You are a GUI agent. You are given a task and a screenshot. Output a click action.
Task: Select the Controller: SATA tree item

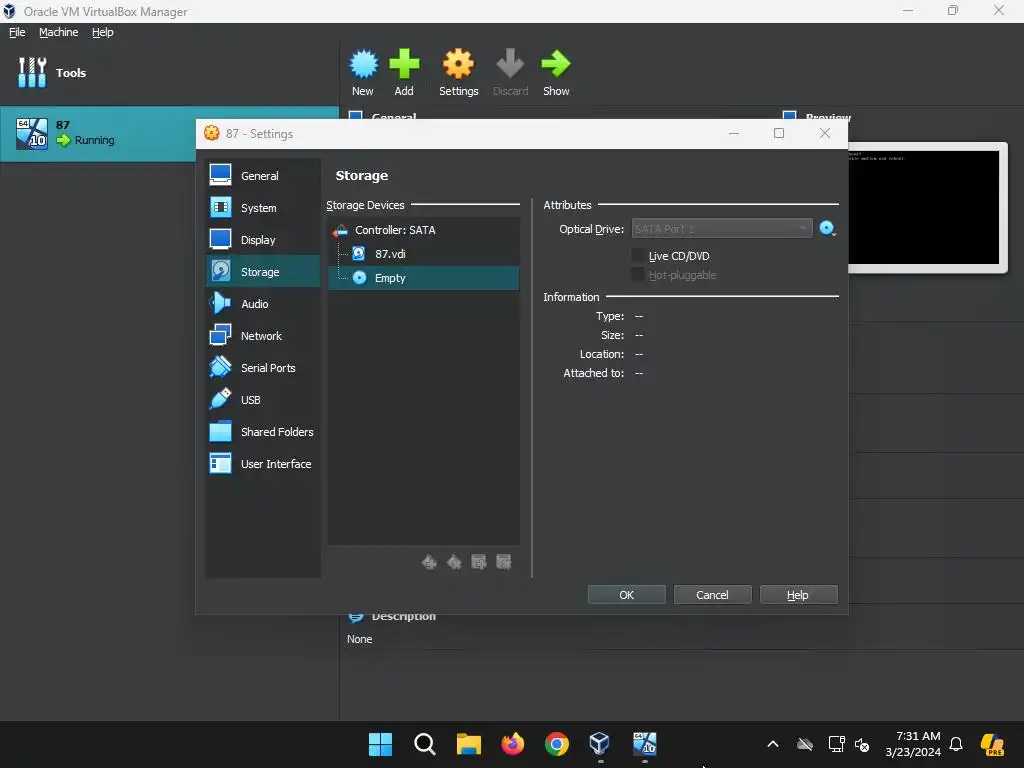point(424,230)
